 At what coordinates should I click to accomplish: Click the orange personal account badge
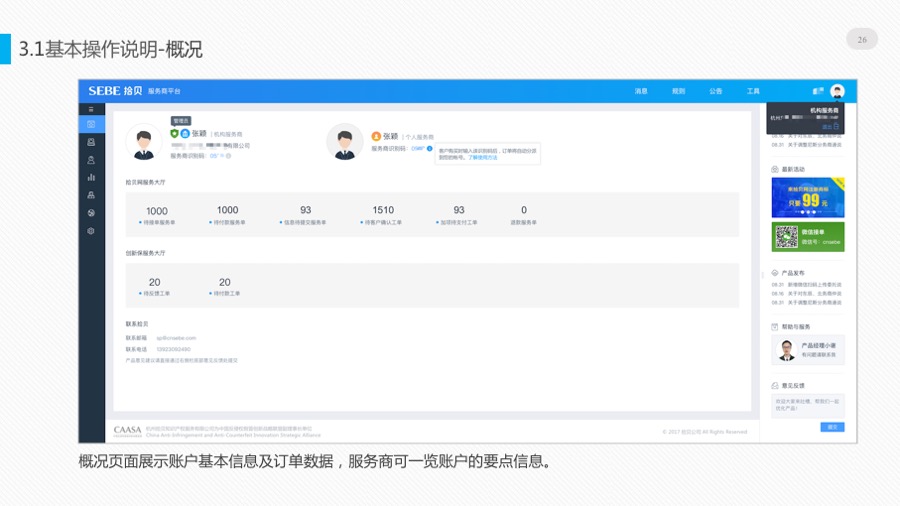point(376,137)
